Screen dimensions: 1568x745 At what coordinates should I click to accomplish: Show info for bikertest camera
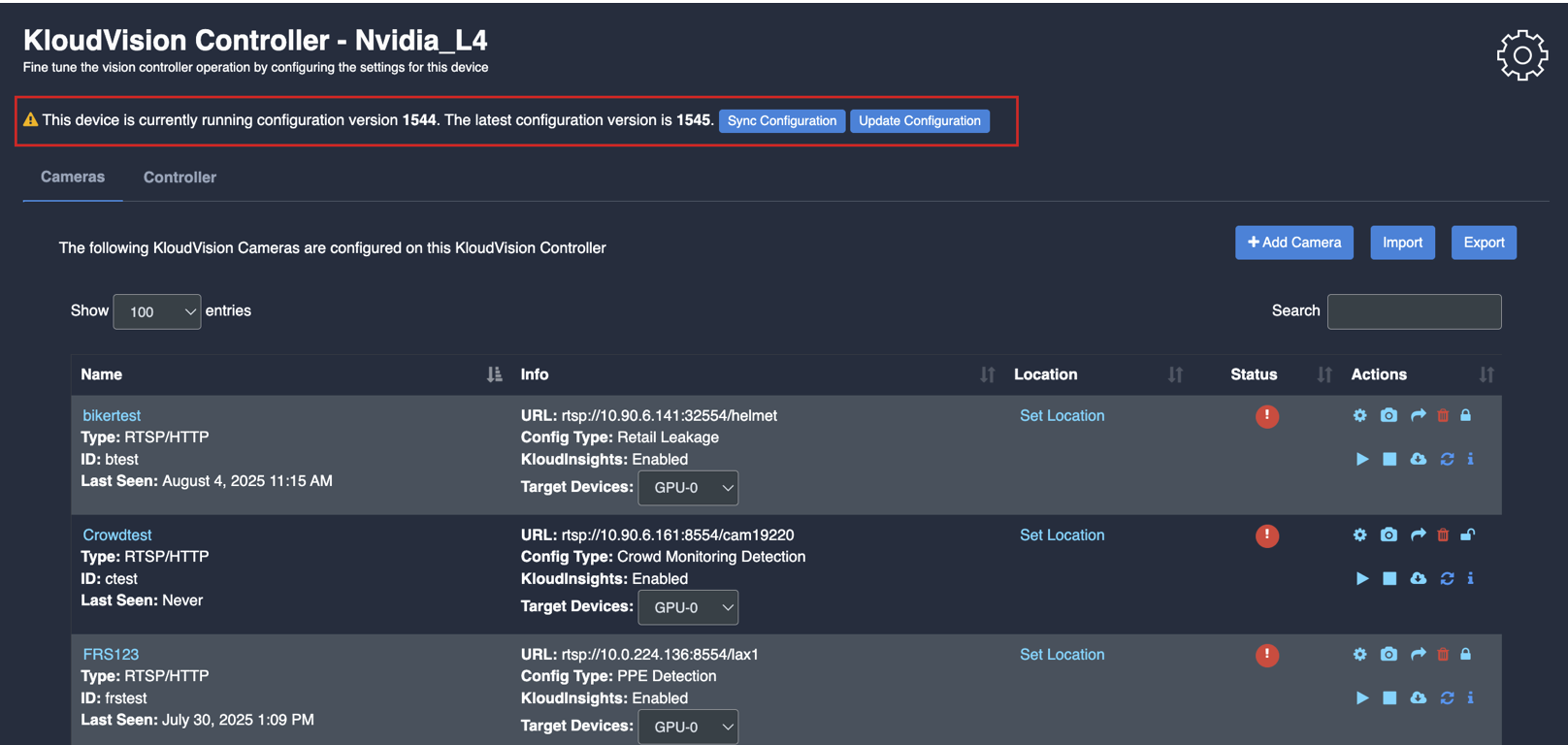click(x=1471, y=459)
